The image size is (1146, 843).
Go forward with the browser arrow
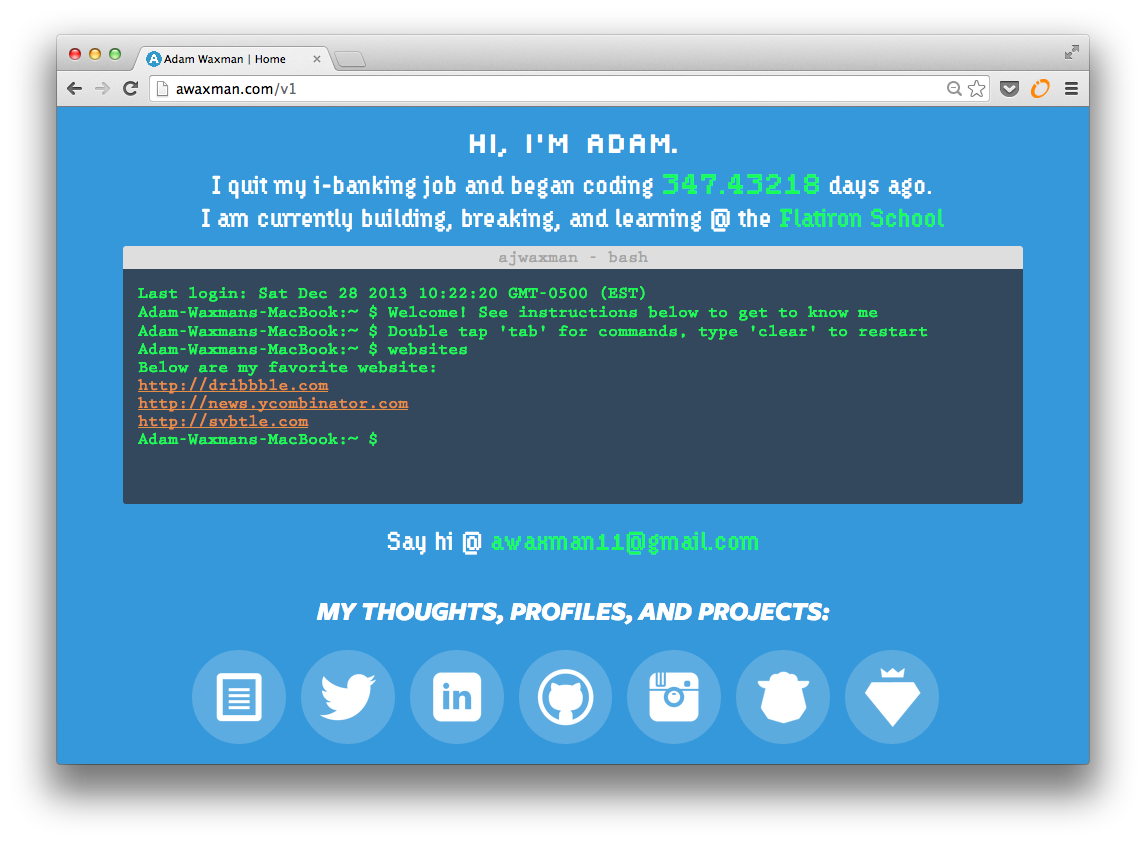click(x=102, y=88)
